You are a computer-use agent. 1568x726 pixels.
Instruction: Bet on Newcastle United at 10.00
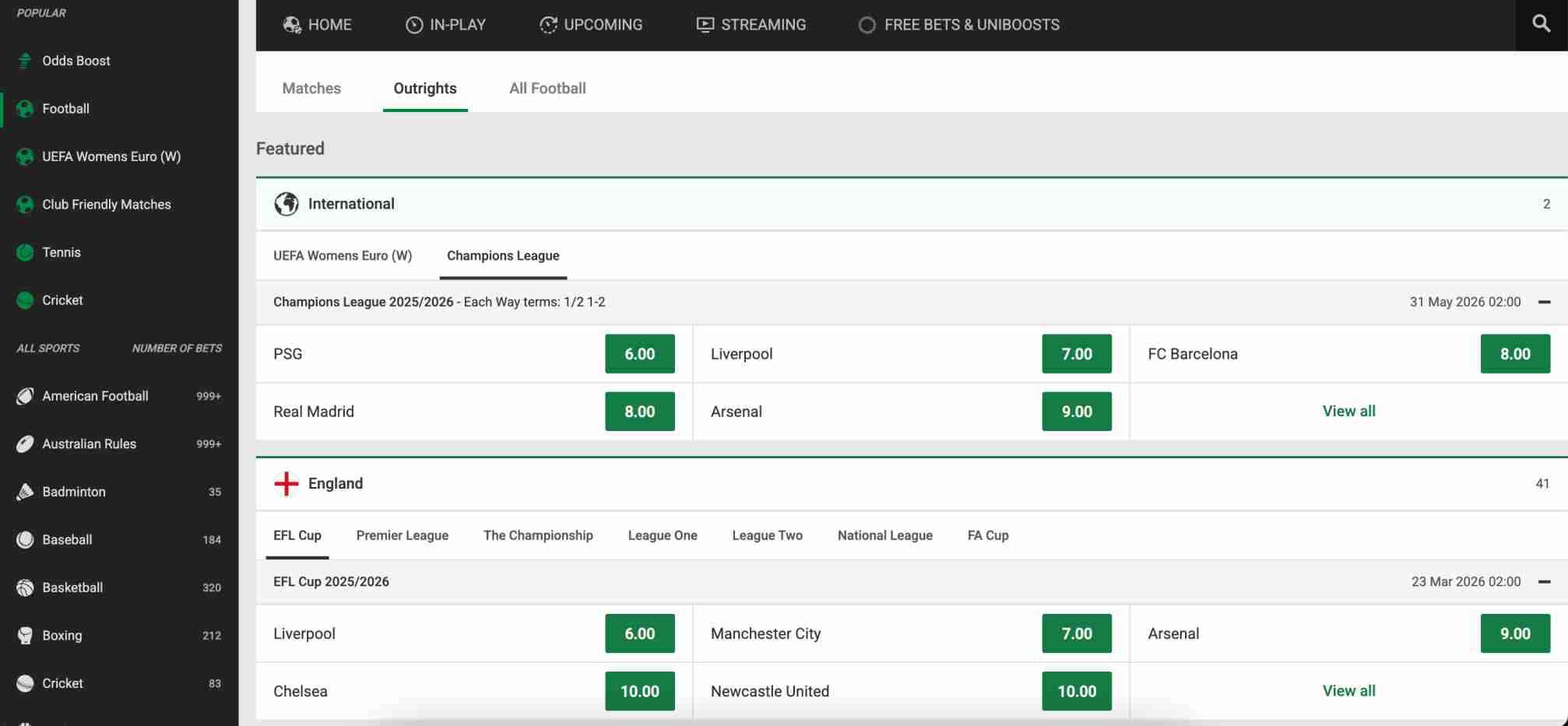1077,691
